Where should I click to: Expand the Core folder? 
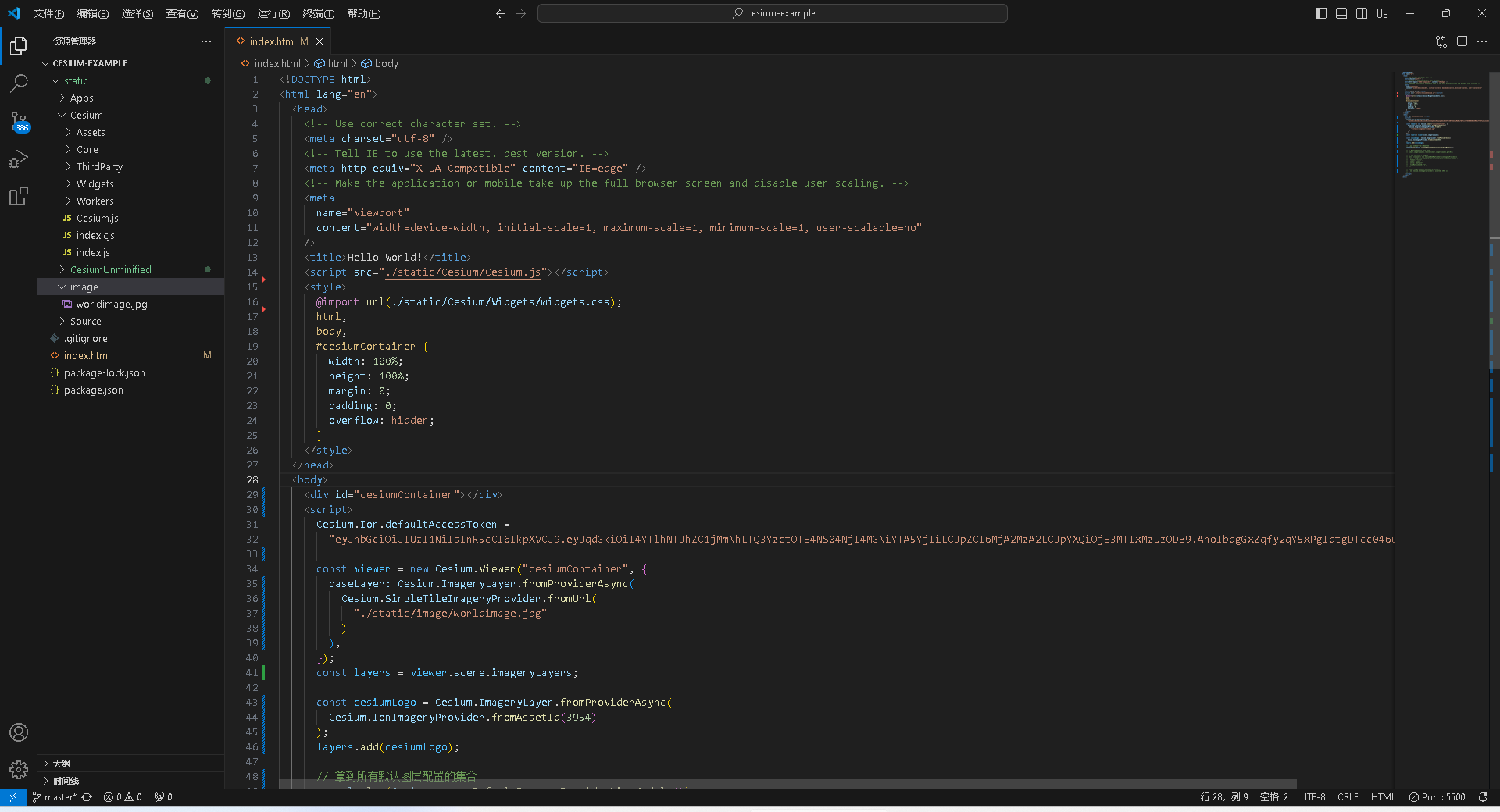[x=130, y=149]
